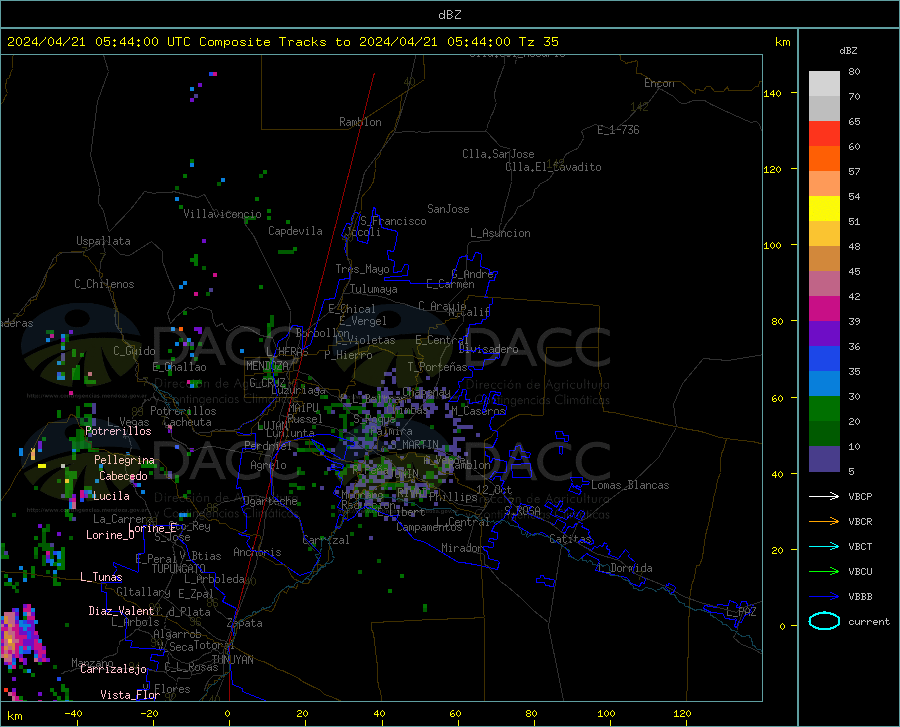The image size is (900, 727).
Task: Click the L_Dormida map label
Action: pos(624,568)
